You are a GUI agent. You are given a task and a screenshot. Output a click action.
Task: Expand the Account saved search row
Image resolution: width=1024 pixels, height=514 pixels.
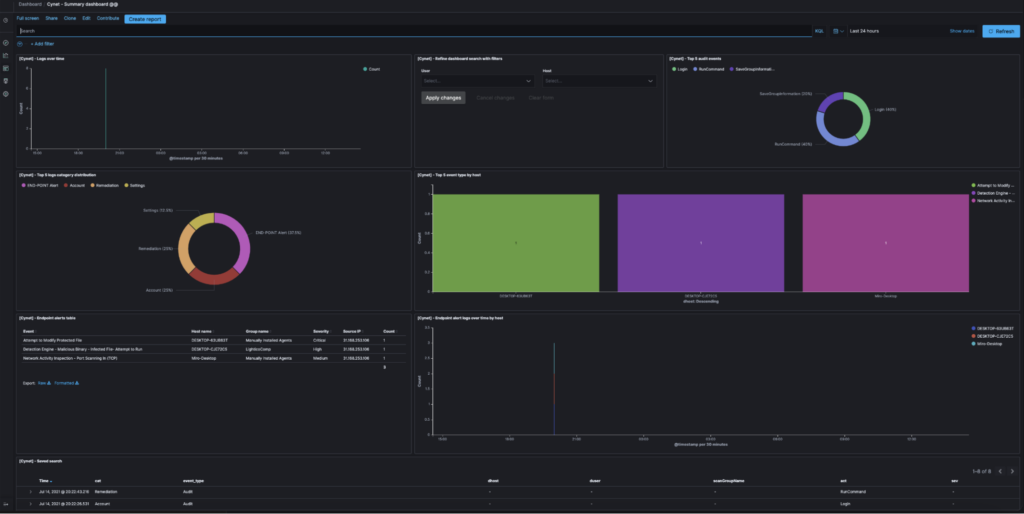[30, 504]
